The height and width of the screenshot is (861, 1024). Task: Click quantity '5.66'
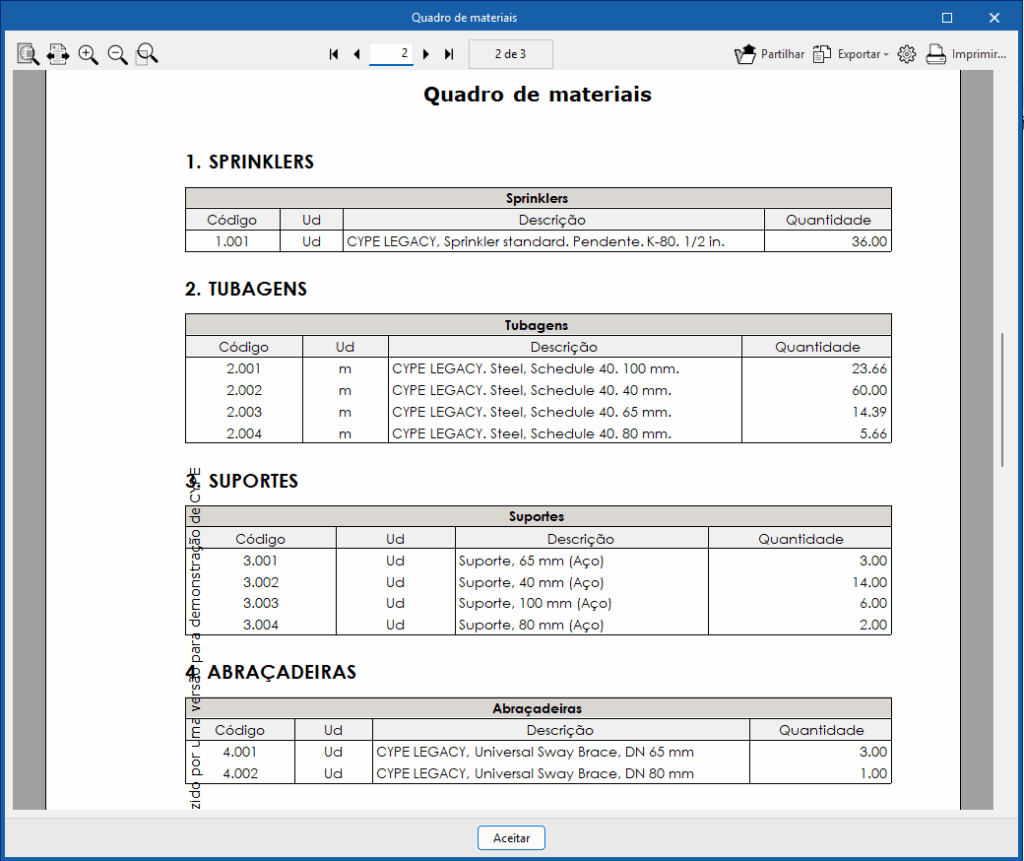873,434
